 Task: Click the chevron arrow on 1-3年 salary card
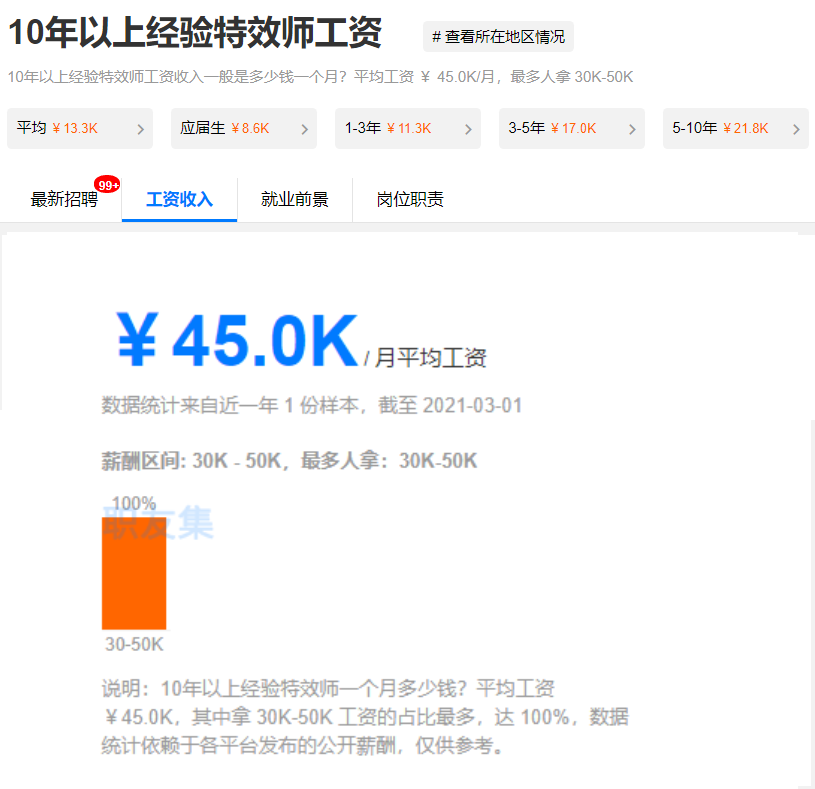(x=468, y=129)
